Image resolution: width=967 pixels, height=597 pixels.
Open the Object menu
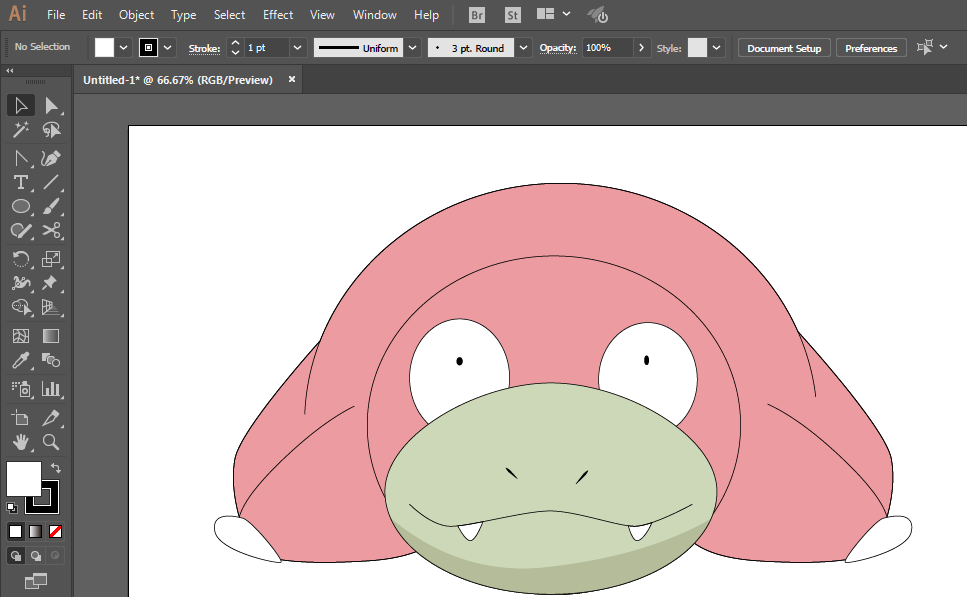[x=136, y=15]
